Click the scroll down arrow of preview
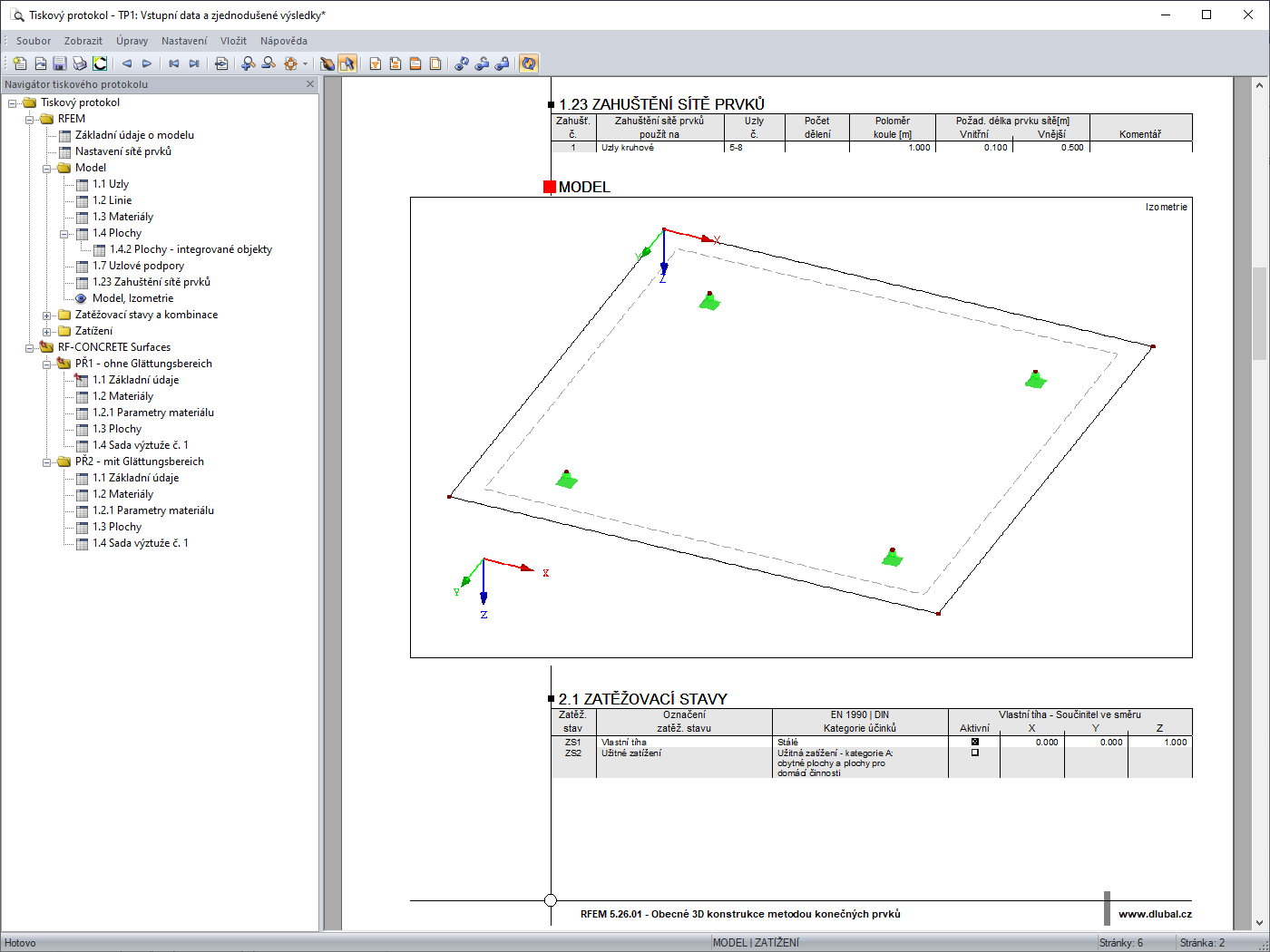The image size is (1270, 952). (1259, 923)
